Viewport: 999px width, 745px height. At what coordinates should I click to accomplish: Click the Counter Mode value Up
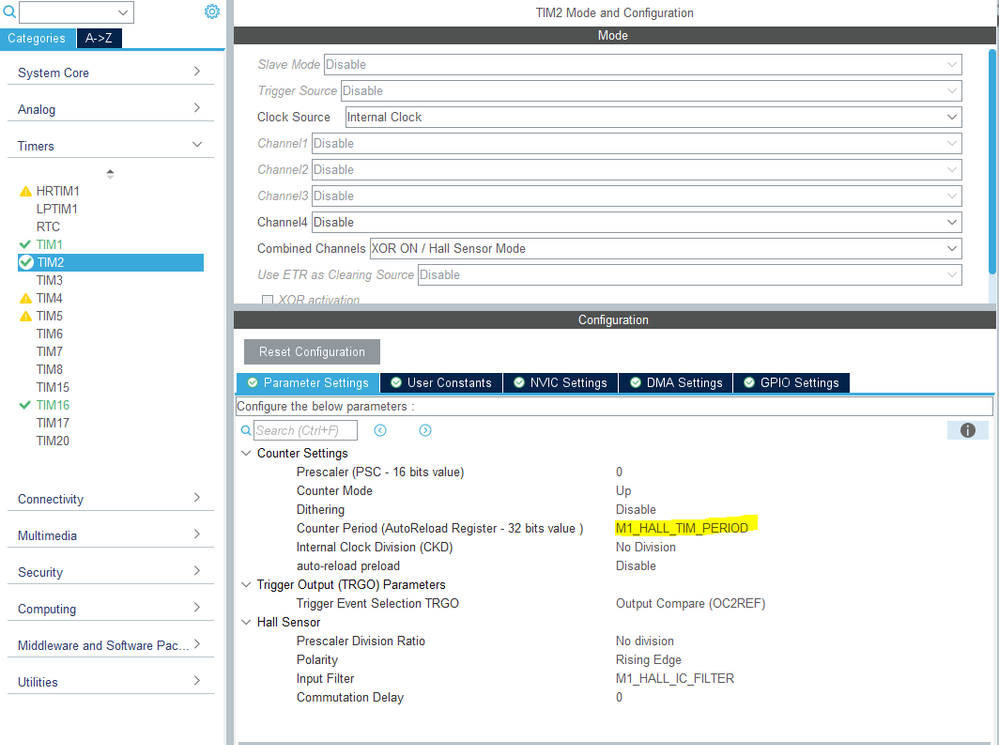pyautogui.click(x=623, y=491)
